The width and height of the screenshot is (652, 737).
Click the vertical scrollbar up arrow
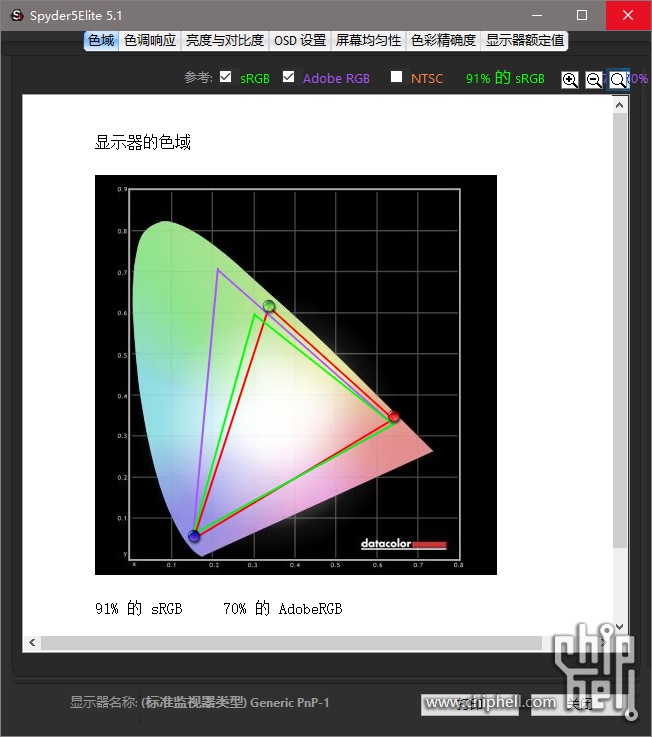pyautogui.click(x=620, y=105)
